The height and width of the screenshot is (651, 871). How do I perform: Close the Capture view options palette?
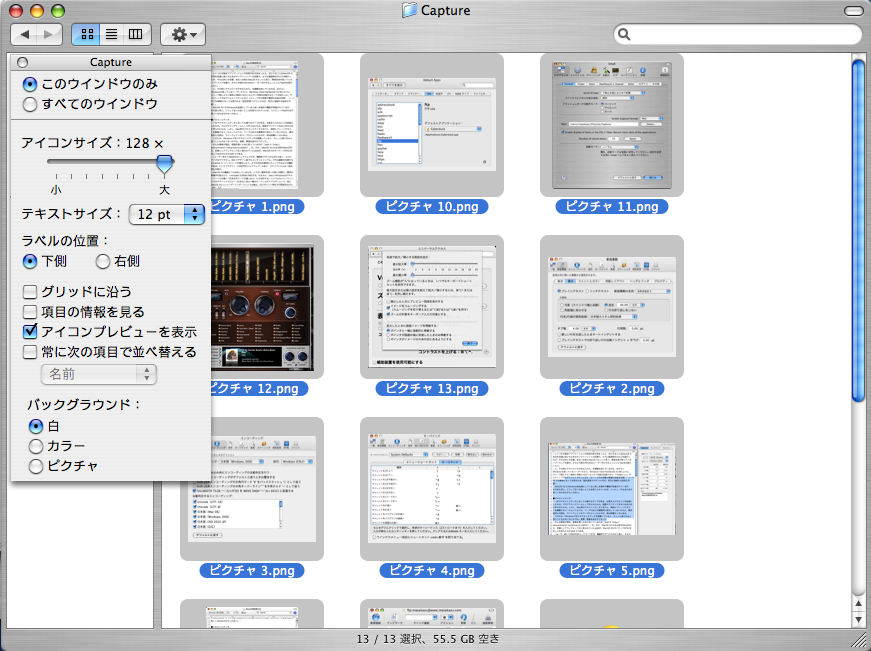(x=22, y=62)
